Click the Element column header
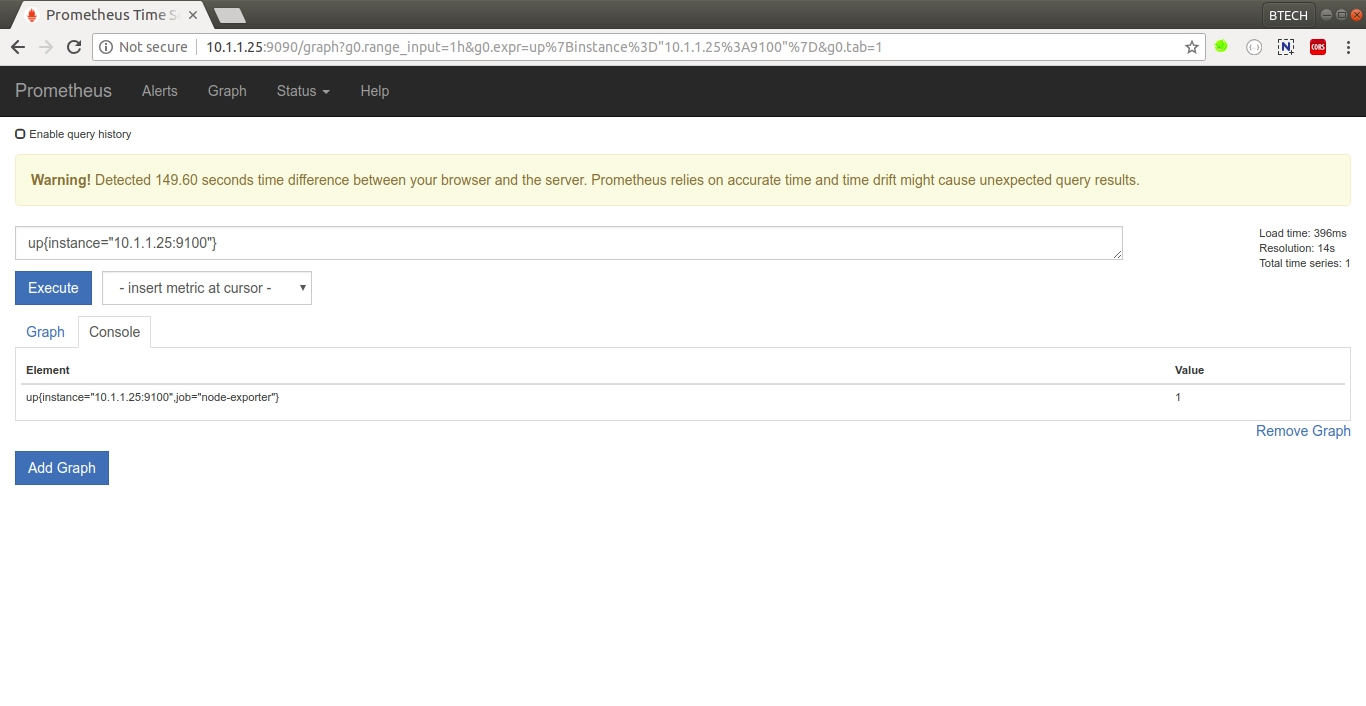Viewport: 1366px width, 706px height. [48, 370]
